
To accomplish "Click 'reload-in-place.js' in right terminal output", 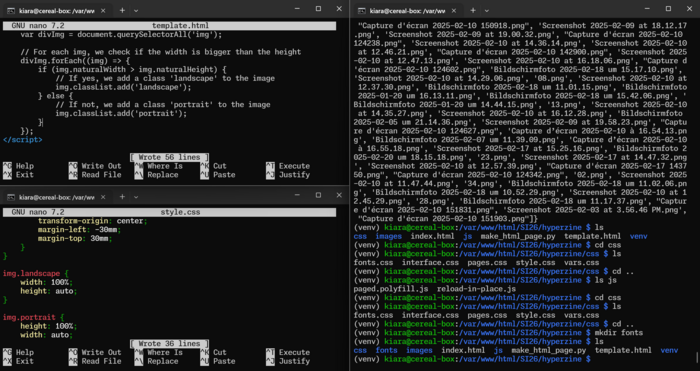I will click(x=476, y=289).
